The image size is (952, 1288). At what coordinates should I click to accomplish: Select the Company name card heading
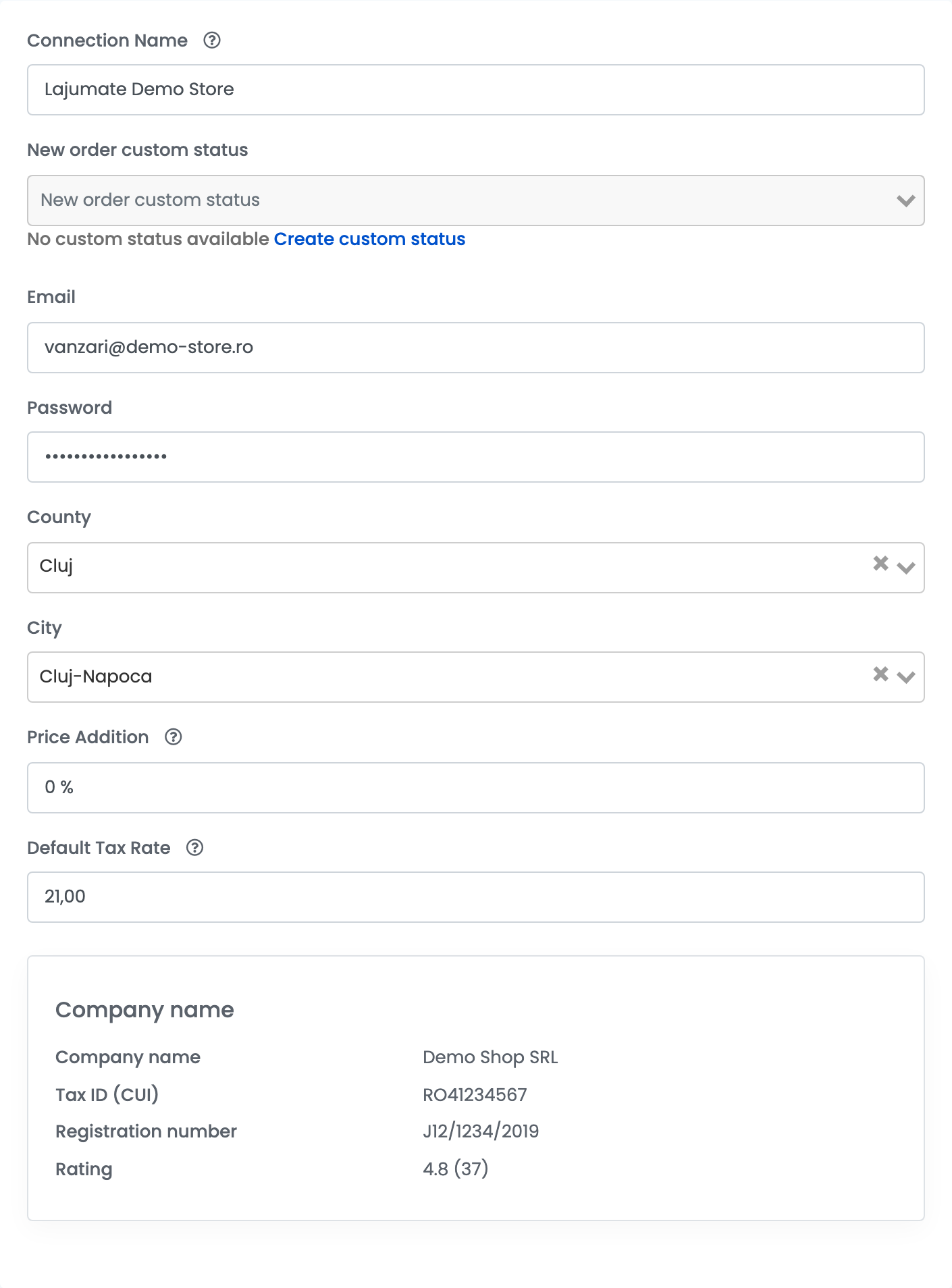144,1010
